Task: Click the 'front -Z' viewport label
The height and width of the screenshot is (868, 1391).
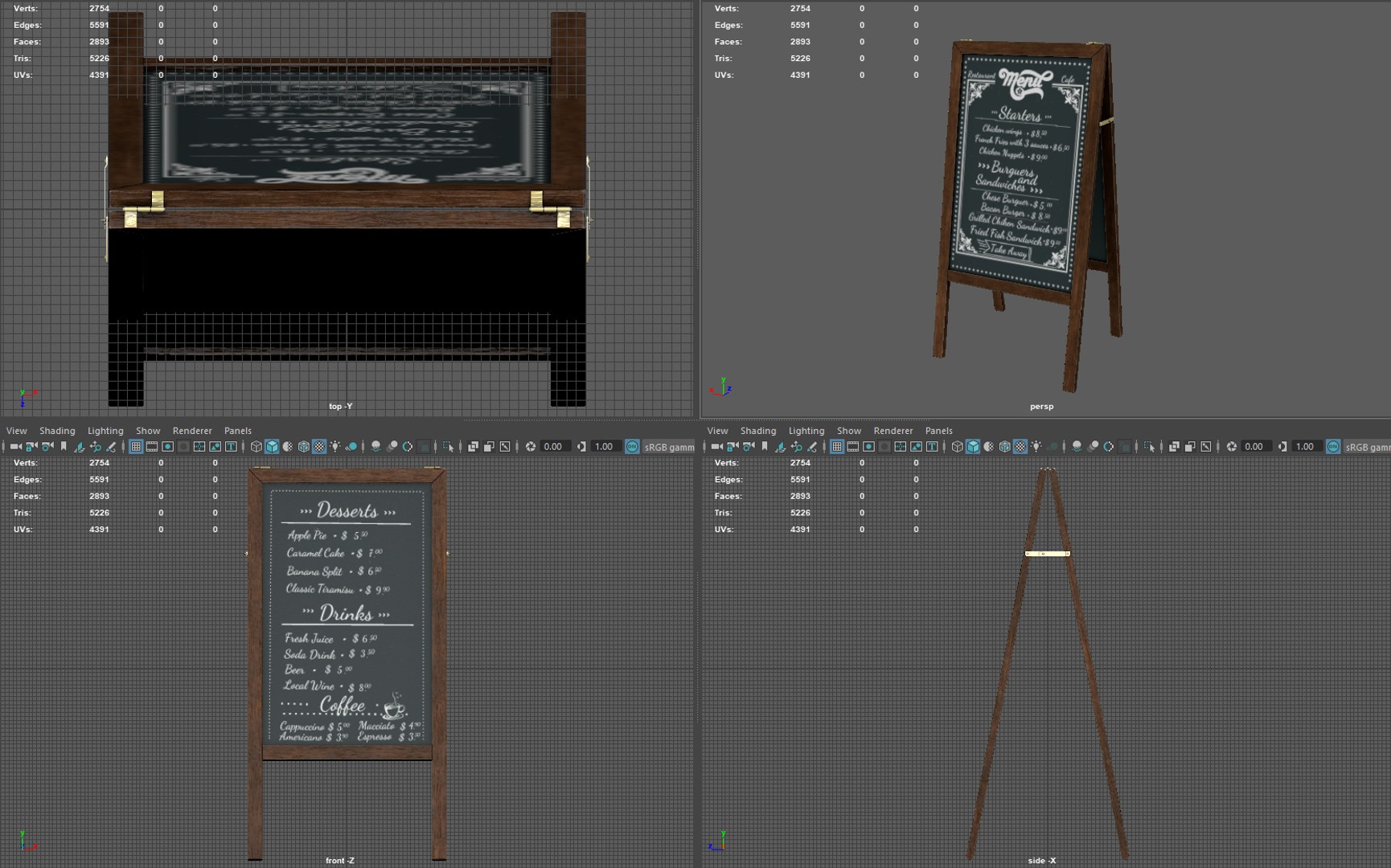Action: click(x=340, y=861)
